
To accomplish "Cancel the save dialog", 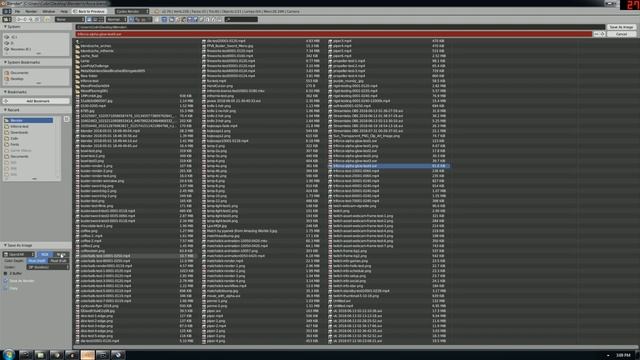I will [x=621, y=34].
